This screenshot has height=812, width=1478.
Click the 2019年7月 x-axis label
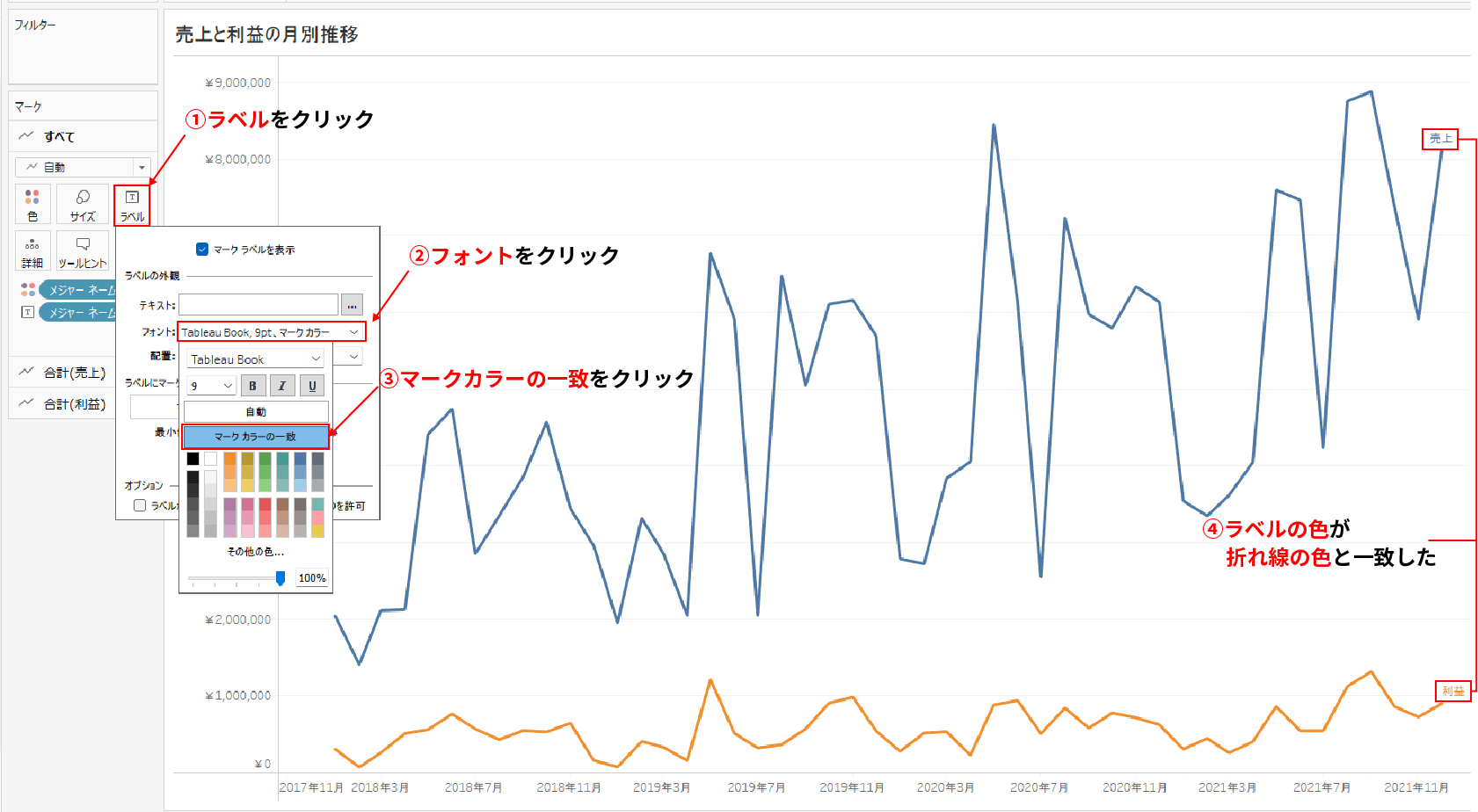point(756,787)
